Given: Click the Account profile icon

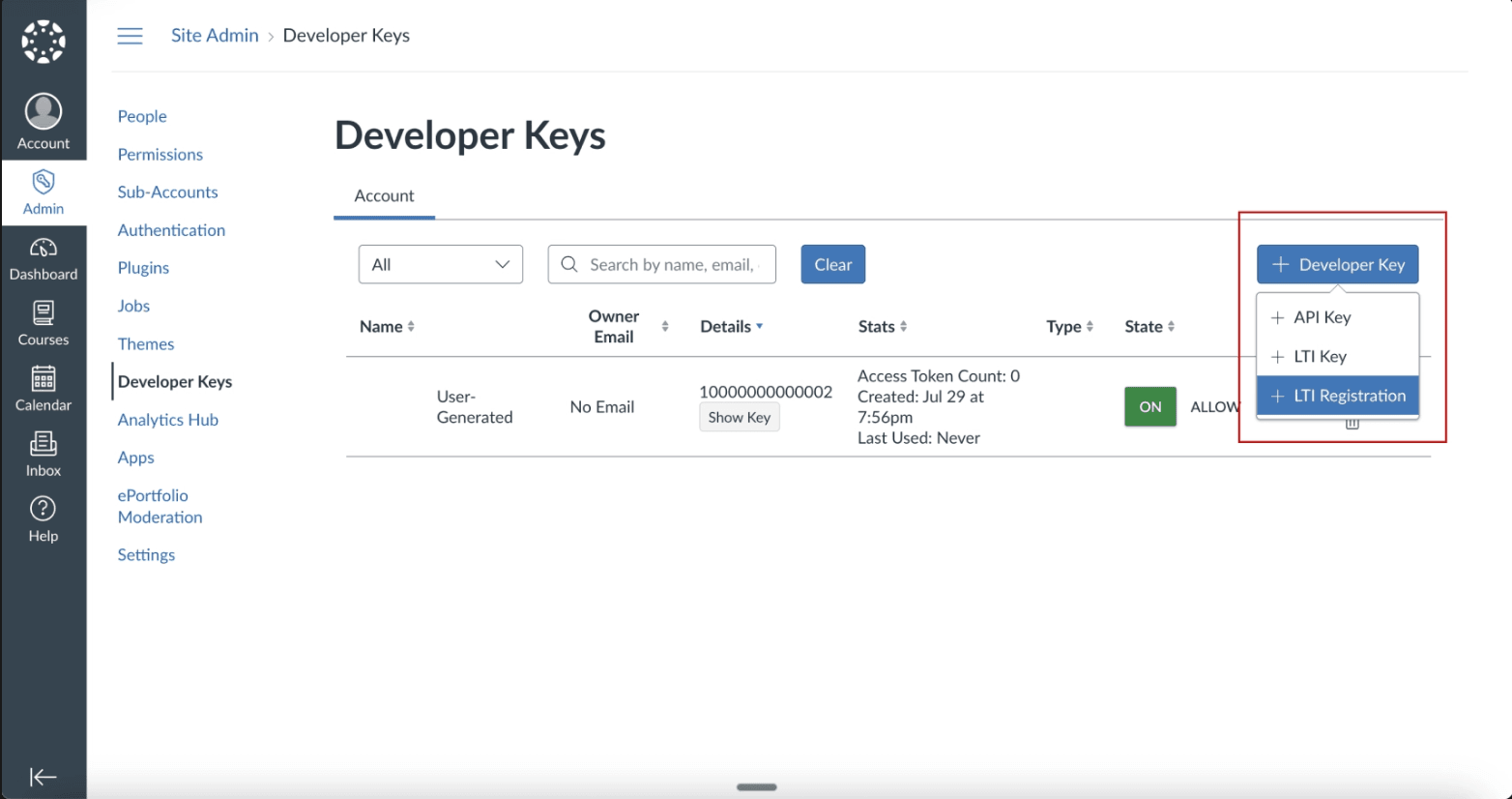Looking at the screenshot, I should point(43,113).
